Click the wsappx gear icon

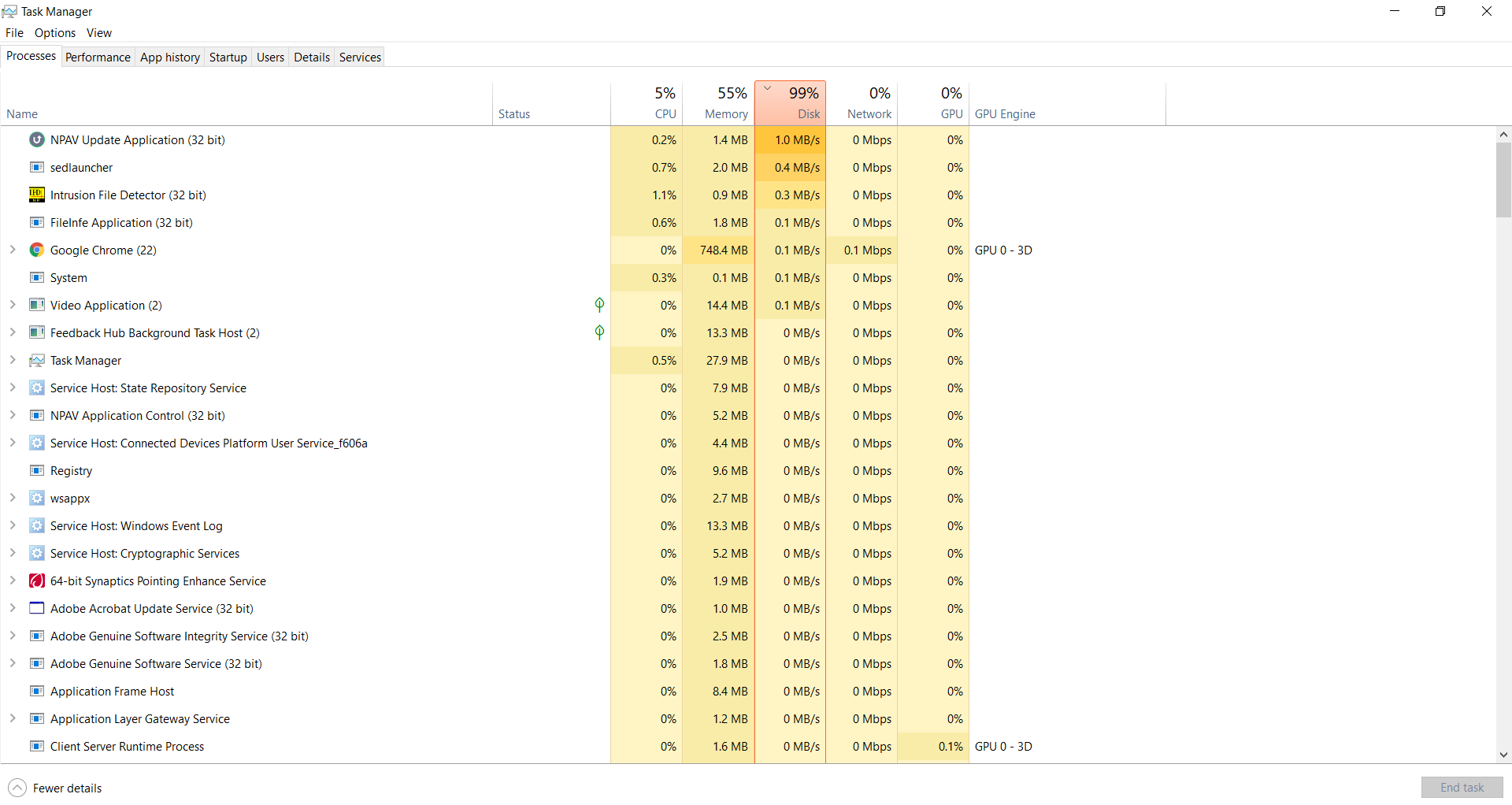point(36,498)
